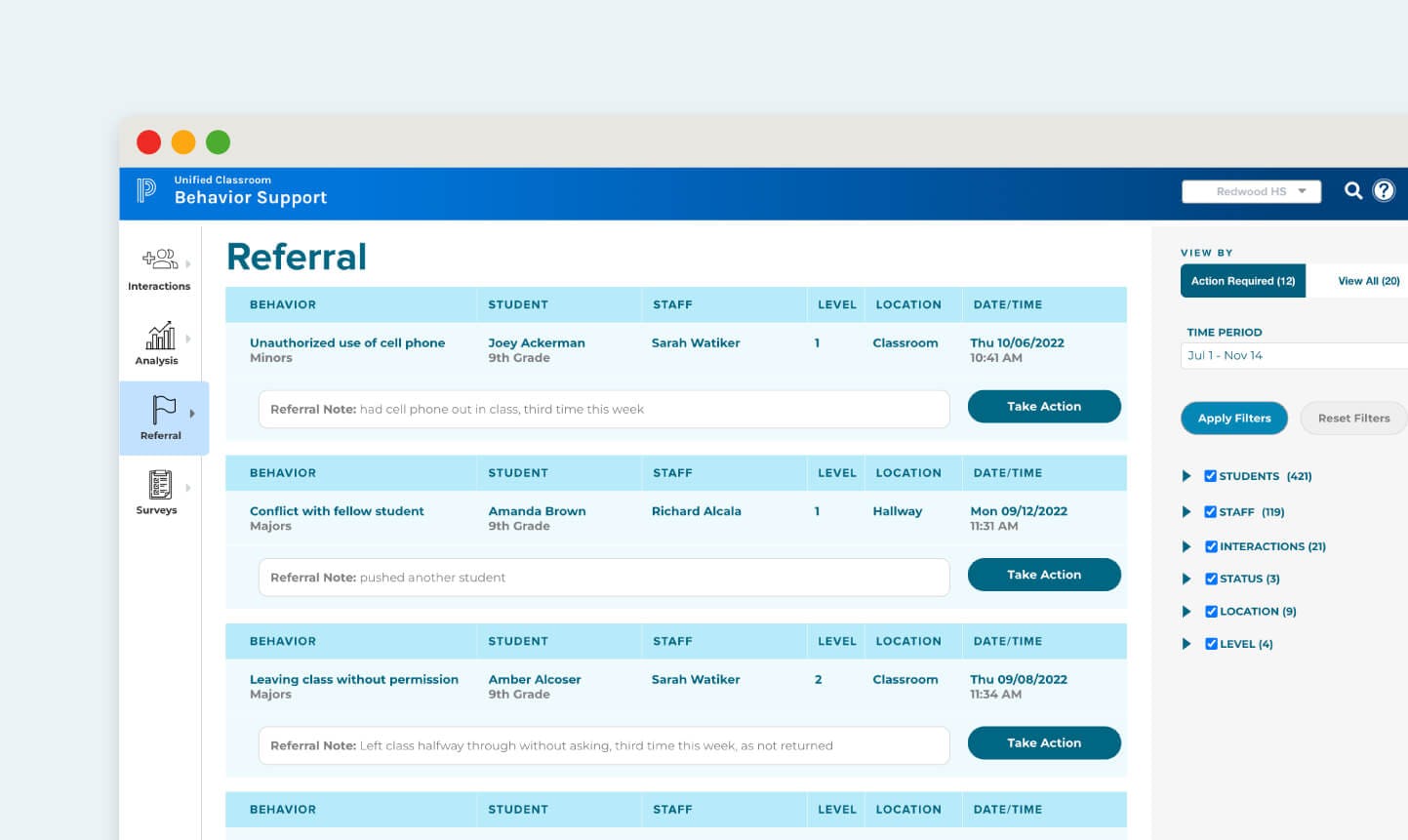Viewport: 1408px width, 840px height.
Task: Open the Redwood HS school selector
Action: [x=1252, y=191]
